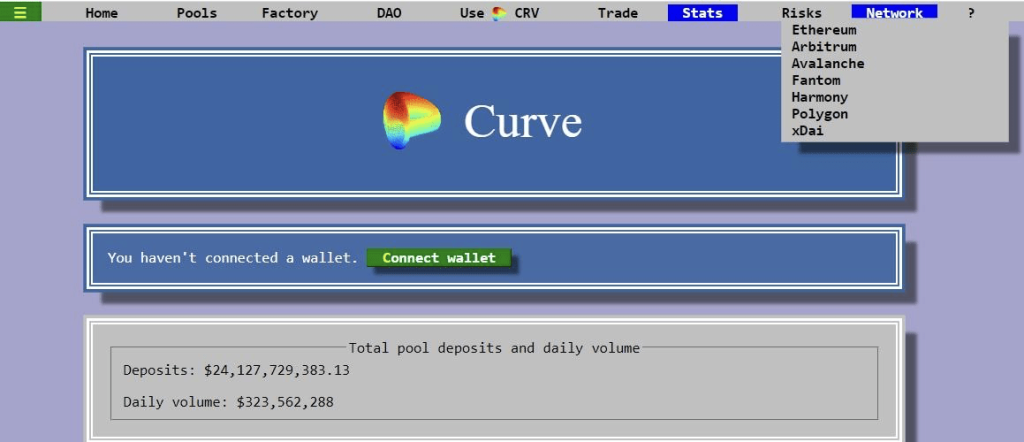Image resolution: width=1024 pixels, height=442 pixels.
Task: Open the Pools menu
Action: (197, 13)
